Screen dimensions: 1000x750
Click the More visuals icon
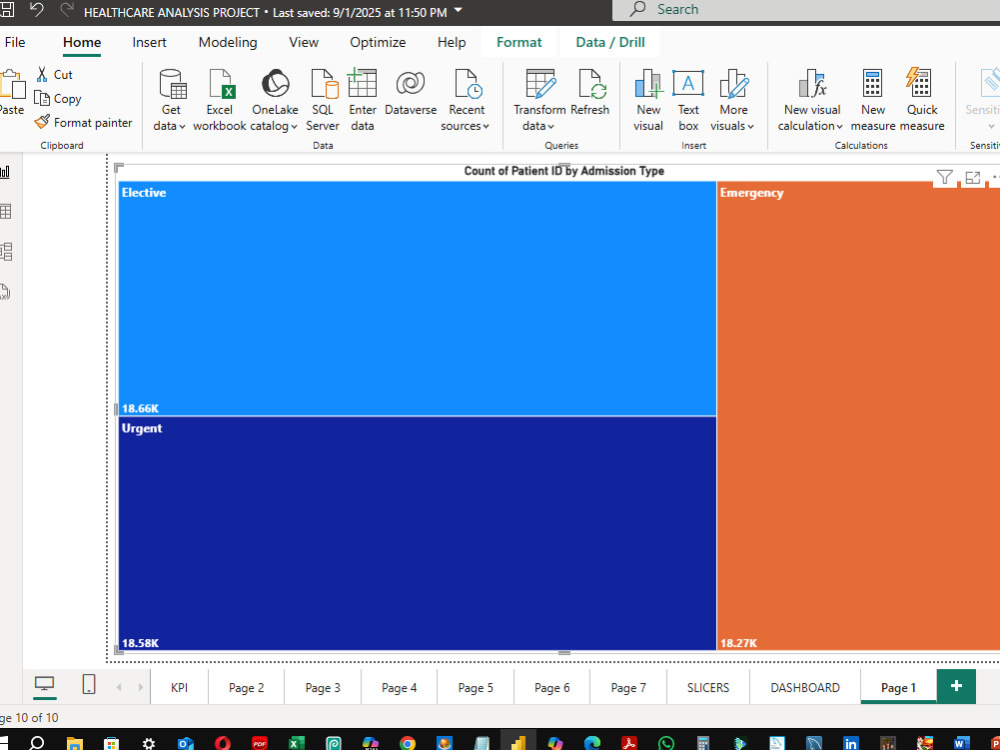click(733, 84)
